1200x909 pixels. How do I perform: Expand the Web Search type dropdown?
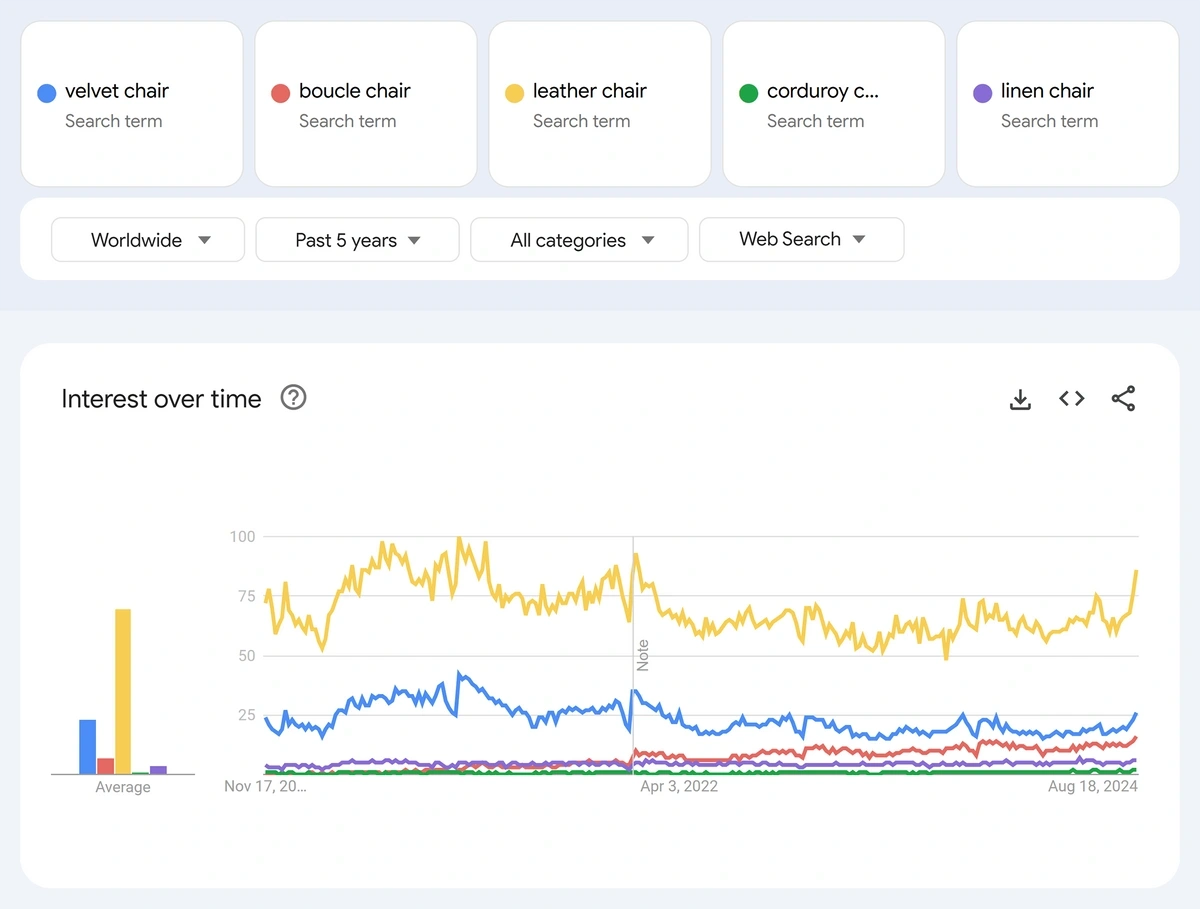(x=801, y=240)
